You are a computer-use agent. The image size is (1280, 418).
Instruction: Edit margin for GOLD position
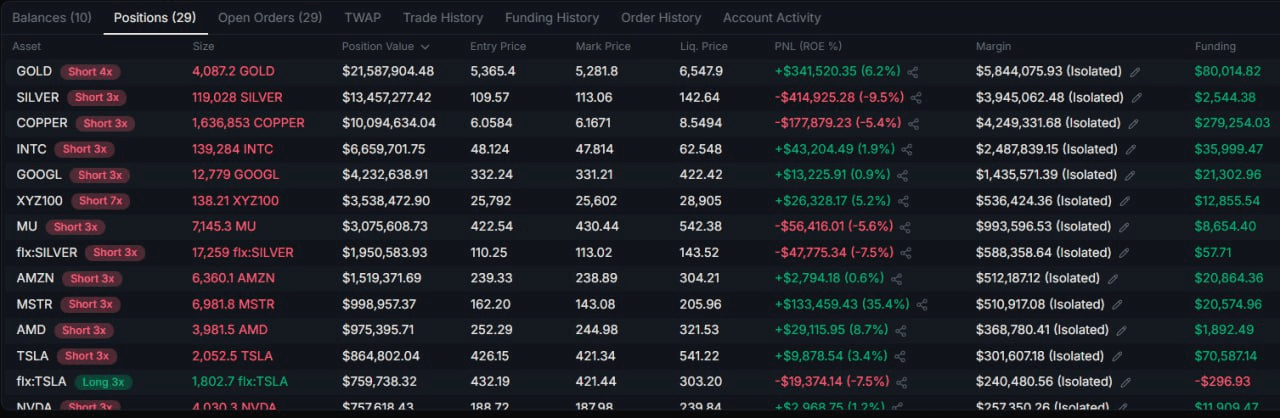tap(1135, 72)
